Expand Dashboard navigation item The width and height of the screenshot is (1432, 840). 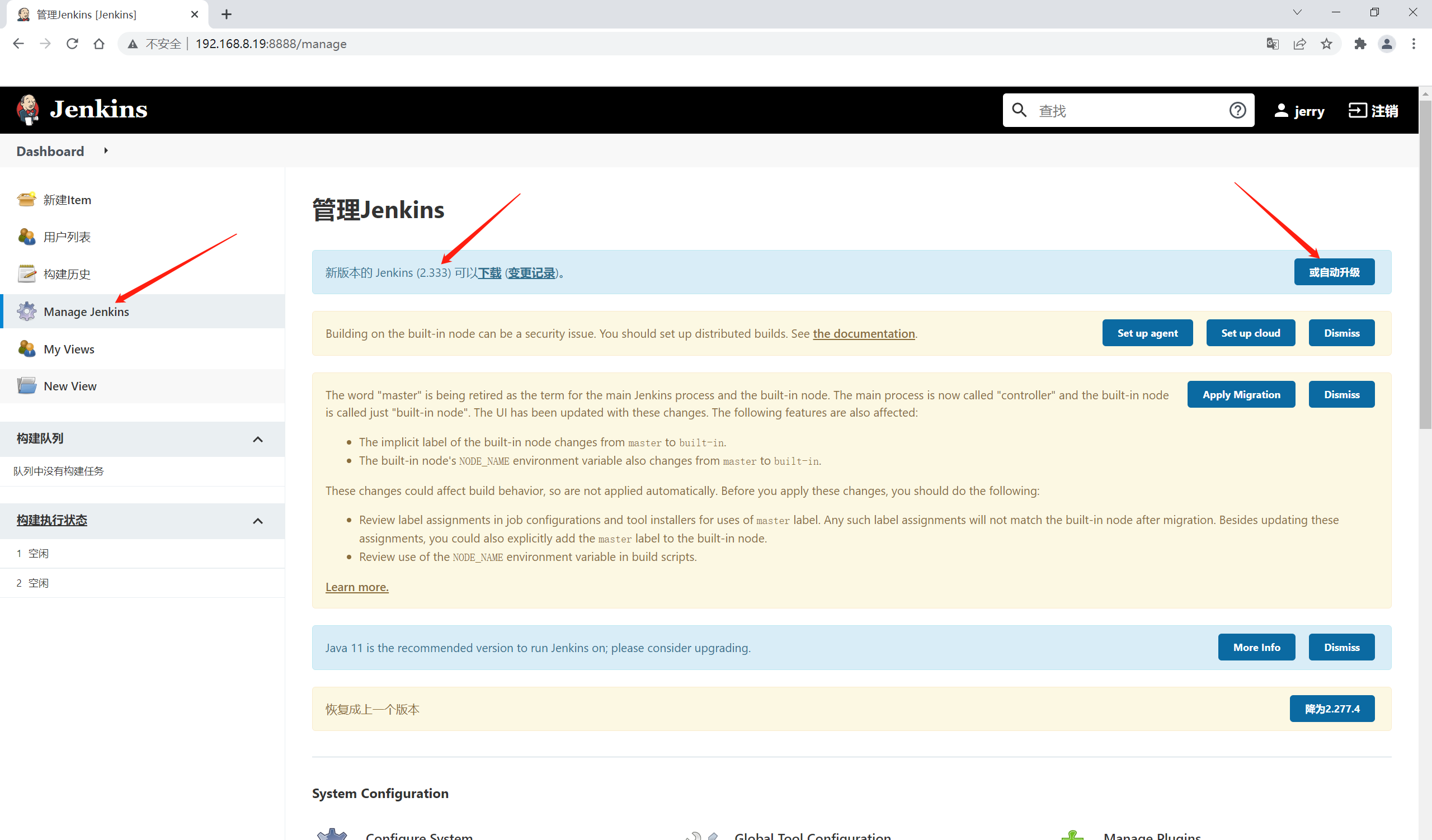coord(106,151)
